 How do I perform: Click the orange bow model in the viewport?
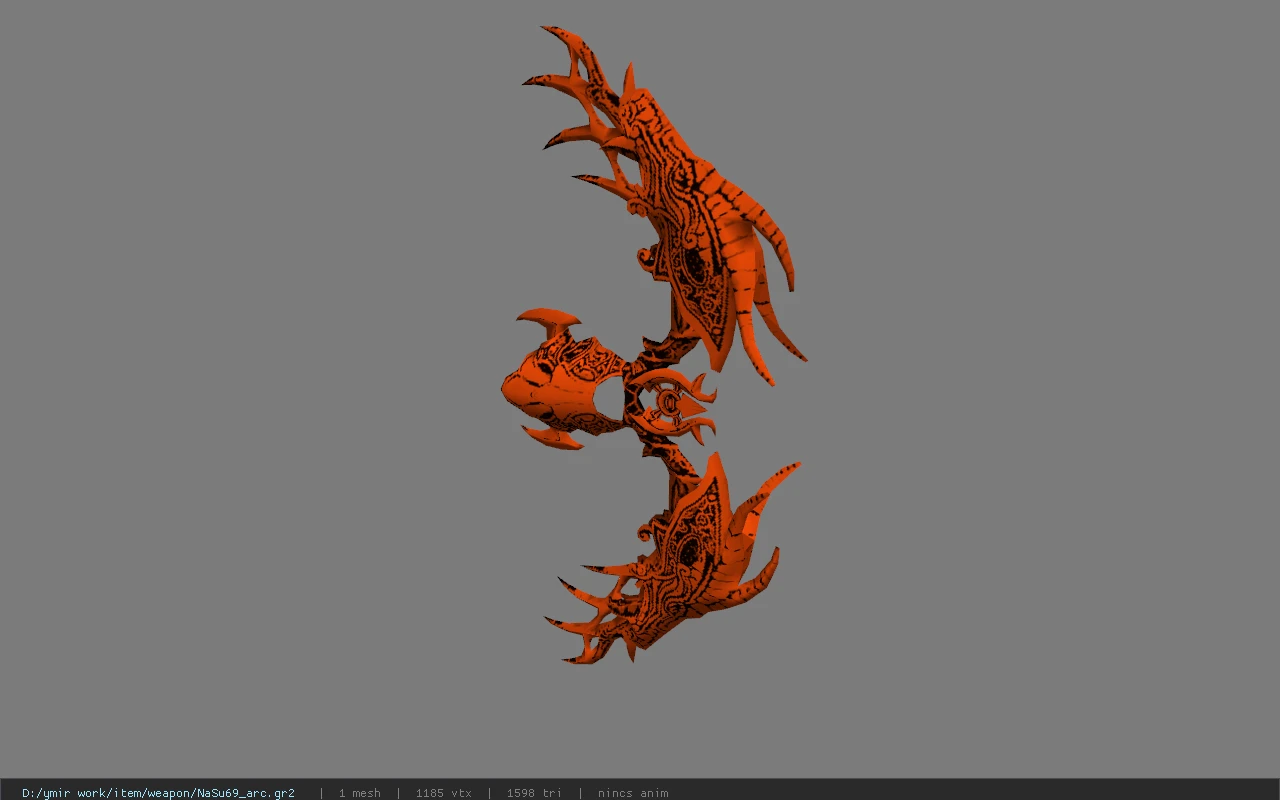656,345
